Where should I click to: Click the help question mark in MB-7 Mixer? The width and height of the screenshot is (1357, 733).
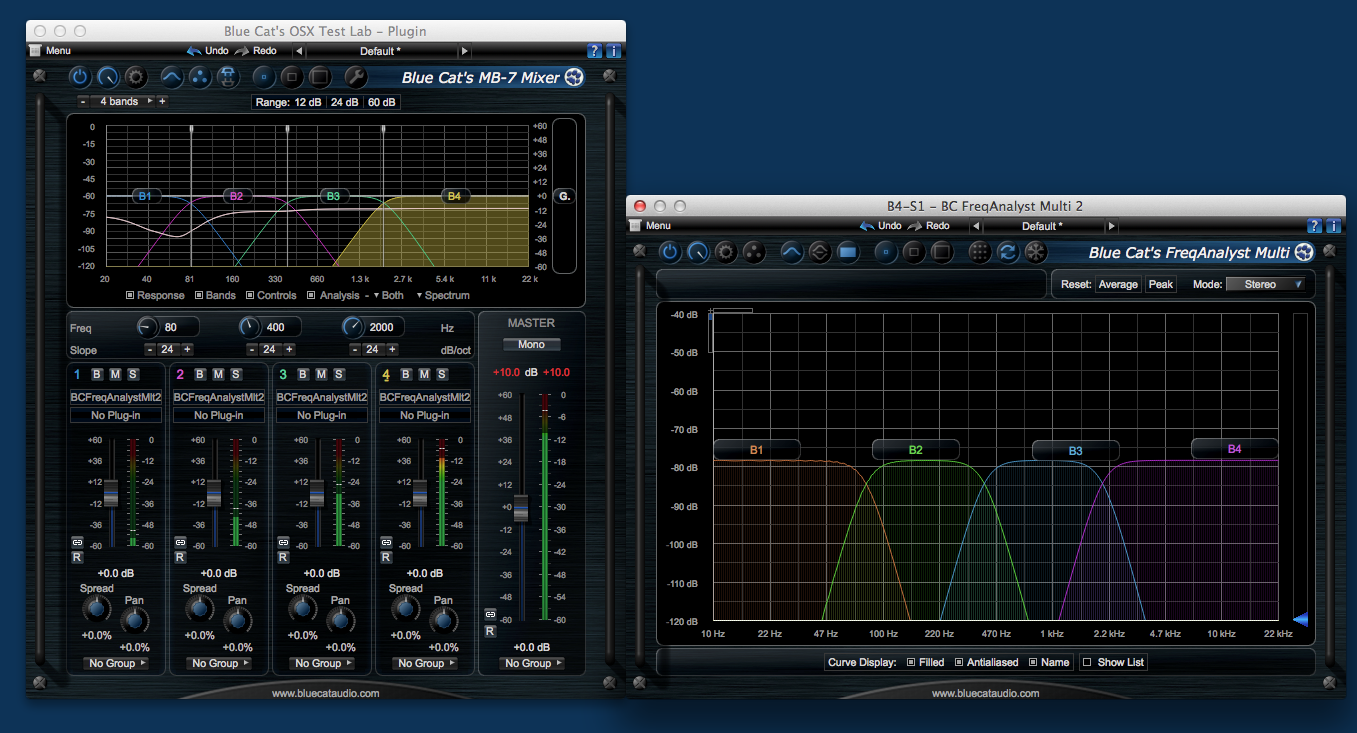pyautogui.click(x=596, y=50)
